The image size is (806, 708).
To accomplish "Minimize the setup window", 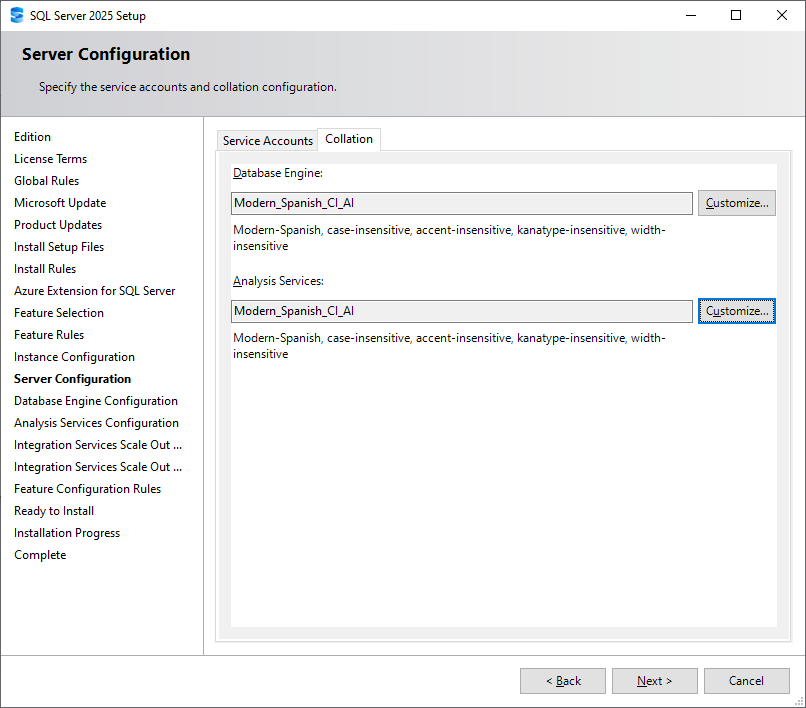I will tap(691, 15).
